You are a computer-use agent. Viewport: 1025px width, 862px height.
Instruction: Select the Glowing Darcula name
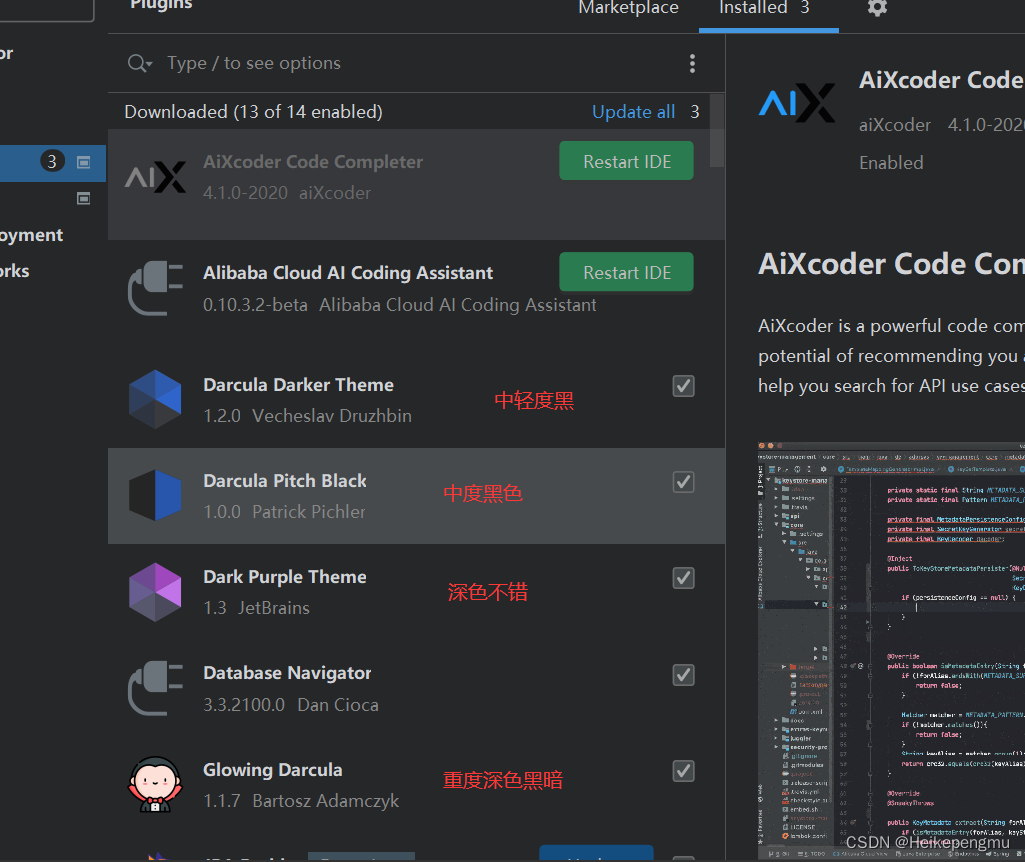pyautogui.click(x=273, y=769)
